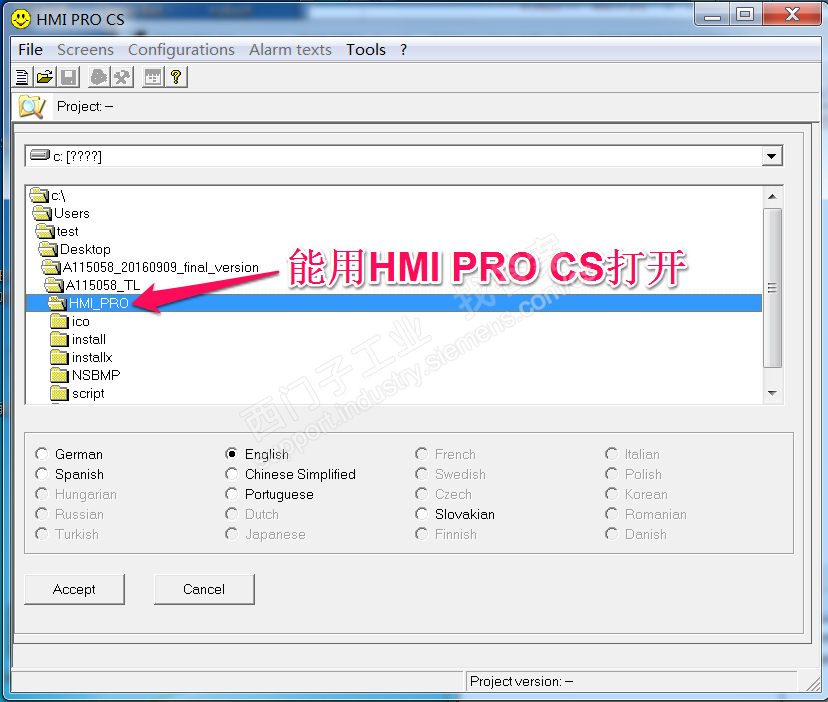The image size is (828, 702).
Task: Click the hammer and wrench tools icon
Action: [x=122, y=77]
